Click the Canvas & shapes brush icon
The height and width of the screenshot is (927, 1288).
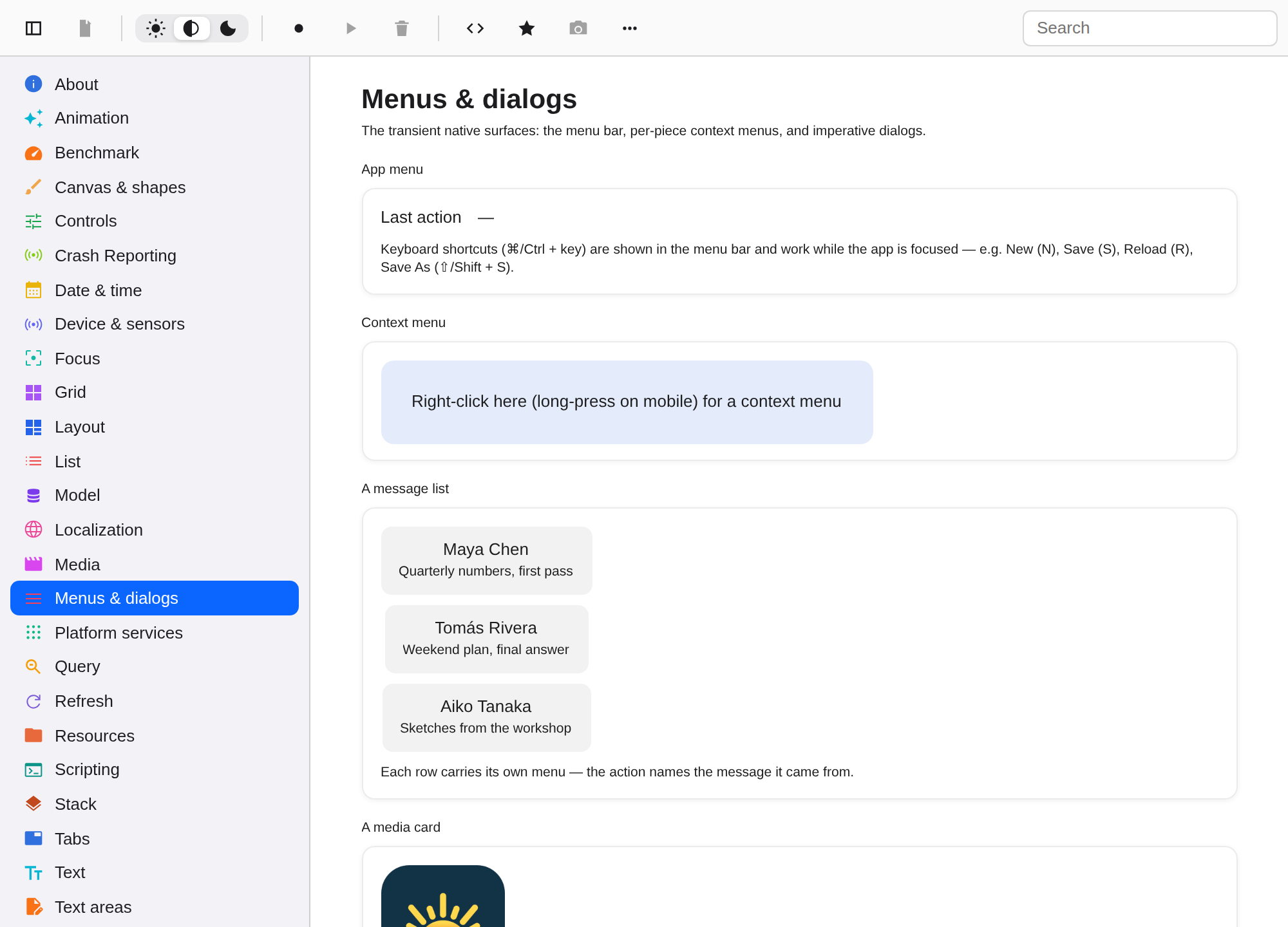(x=33, y=187)
